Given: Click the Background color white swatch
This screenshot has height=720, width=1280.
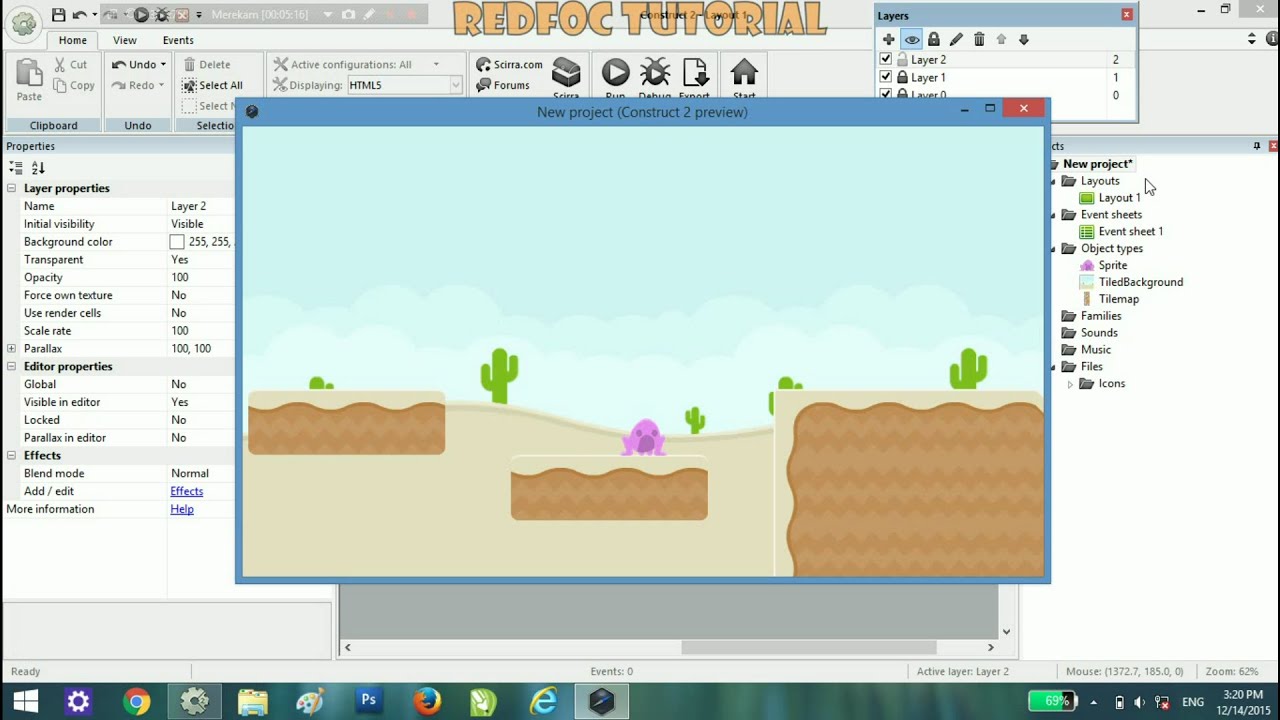Looking at the screenshot, I should [x=177, y=242].
